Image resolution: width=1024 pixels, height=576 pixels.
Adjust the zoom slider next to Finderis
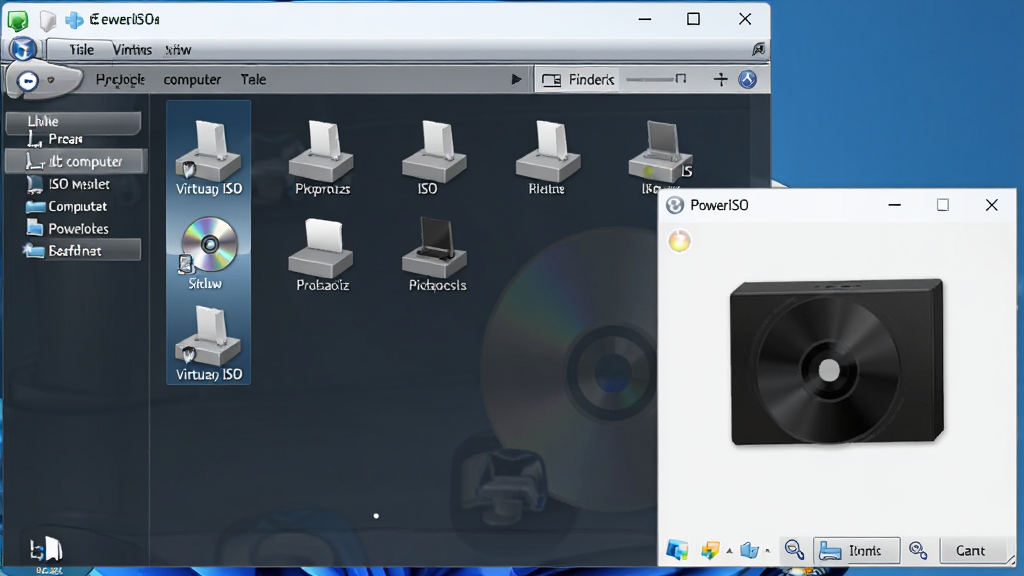(656, 79)
